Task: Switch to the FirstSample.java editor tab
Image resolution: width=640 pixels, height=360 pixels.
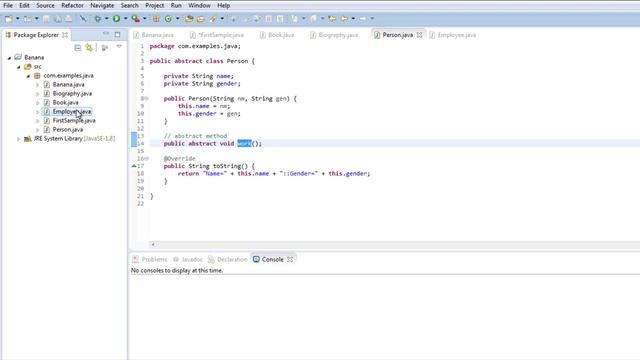Action: click(217, 35)
